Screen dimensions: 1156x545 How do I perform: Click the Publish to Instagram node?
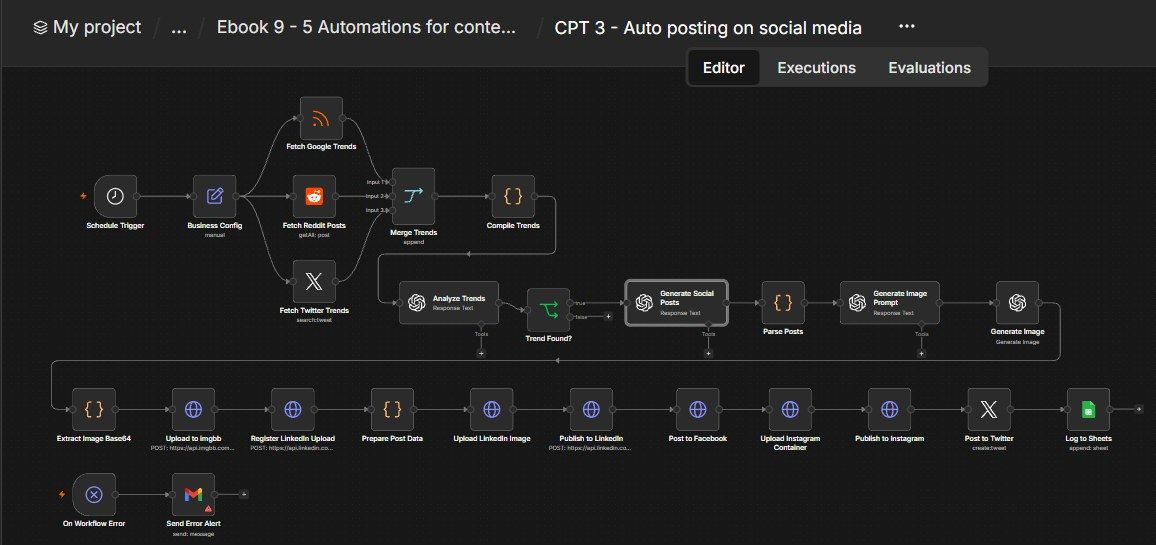point(890,409)
